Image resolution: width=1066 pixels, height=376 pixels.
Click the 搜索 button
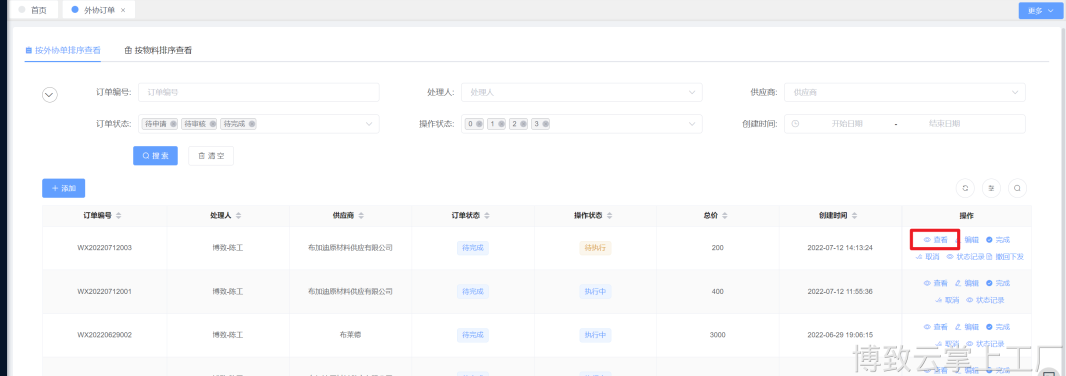155,156
